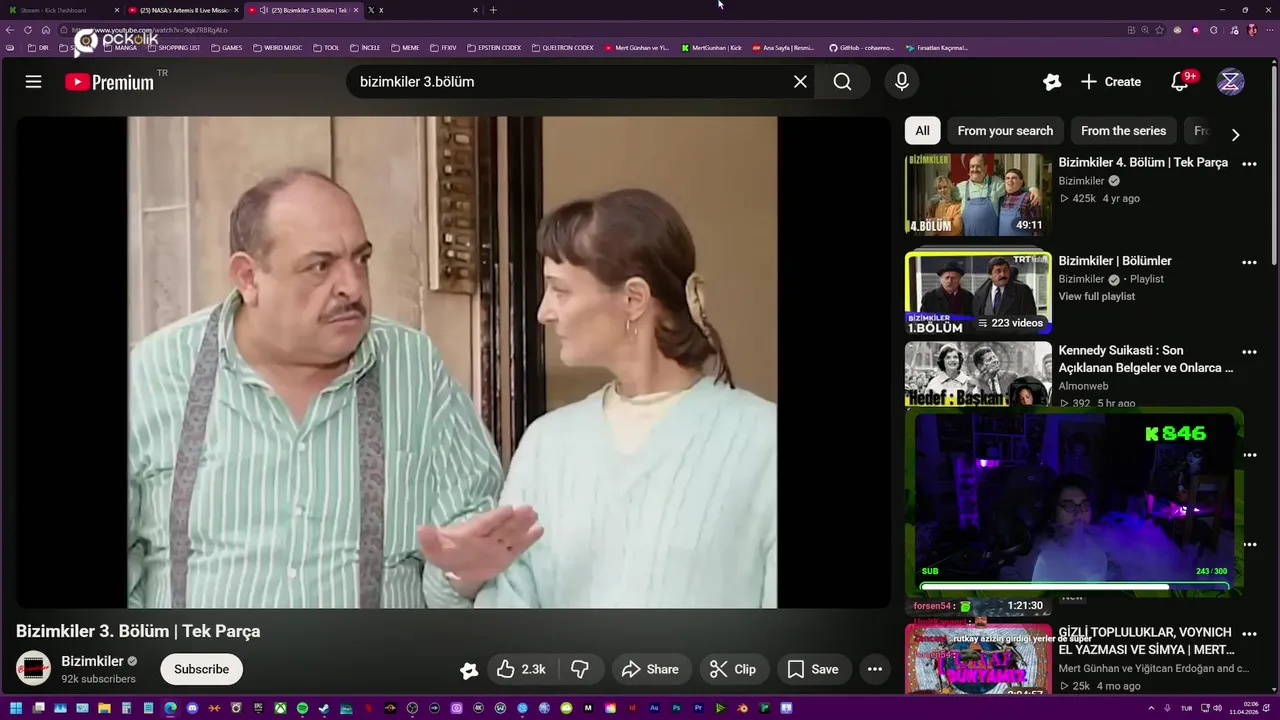Open the GAMES bookmark folder
The height and width of the screenshot is (720, 1280).
[226, 47]
